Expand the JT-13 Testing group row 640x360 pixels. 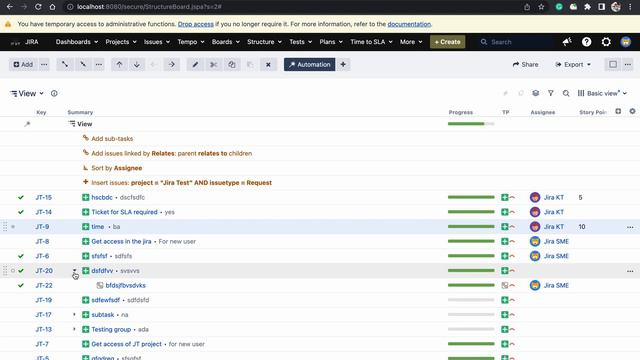point(74,329)
